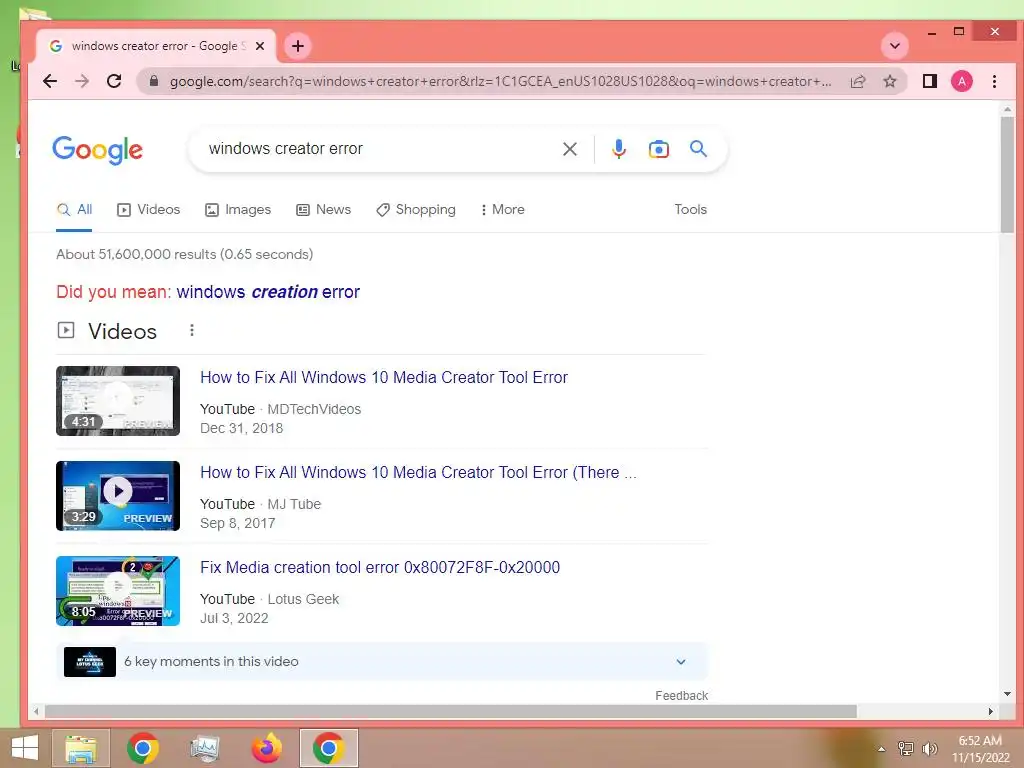Open the resource monitor taskbar icon
This screenshot has height=768, width=1024.
coord(204,748)
